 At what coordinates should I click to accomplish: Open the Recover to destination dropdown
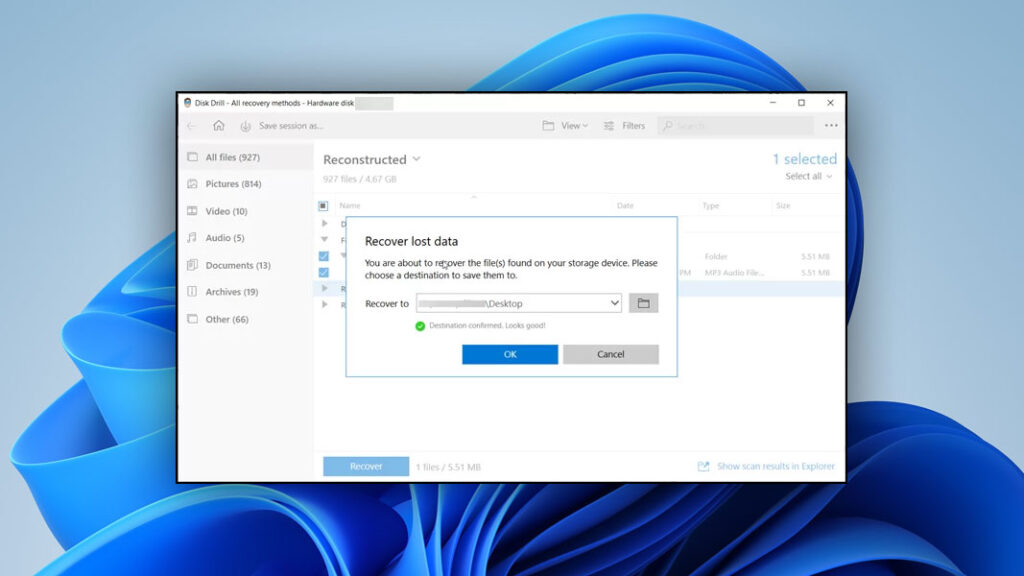tap(617, 303)
